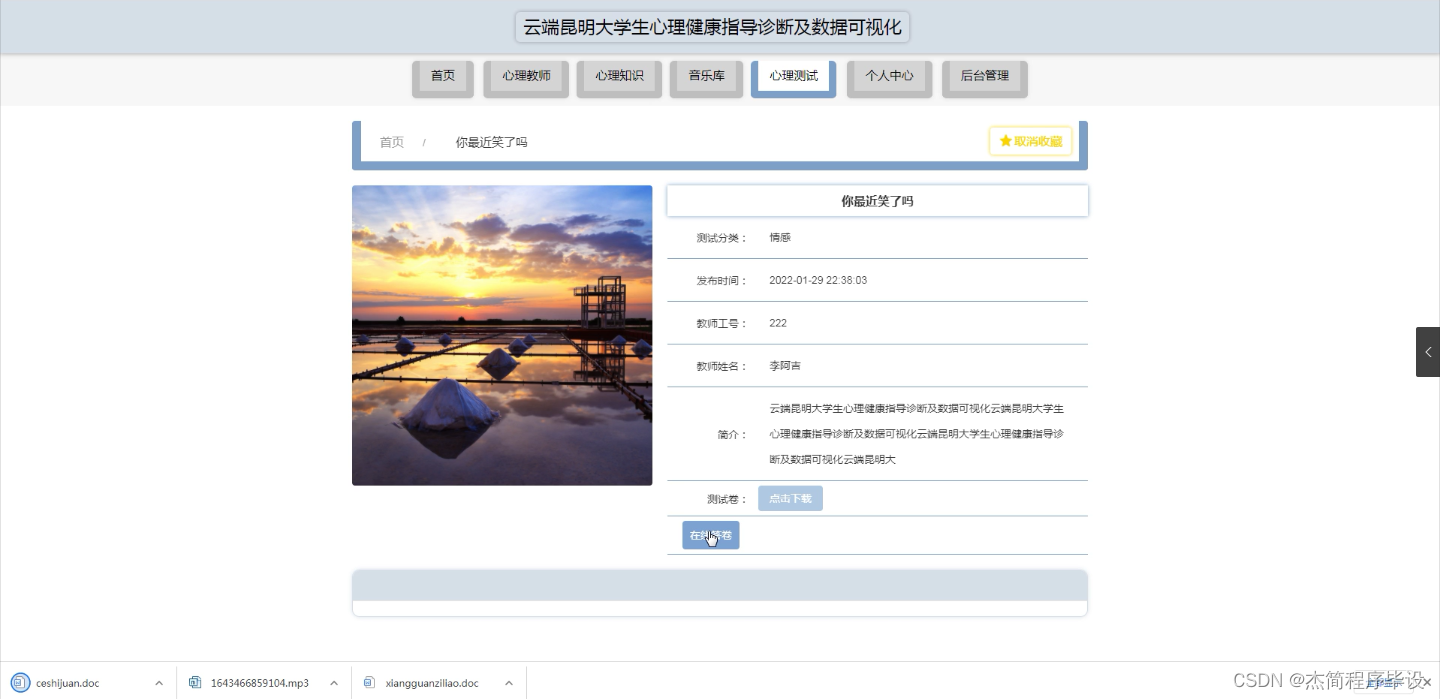Click the audio file icon for 1643466859104.mp3
Image resolution: width=1440 pixels, height=699 pixels.
193,682
